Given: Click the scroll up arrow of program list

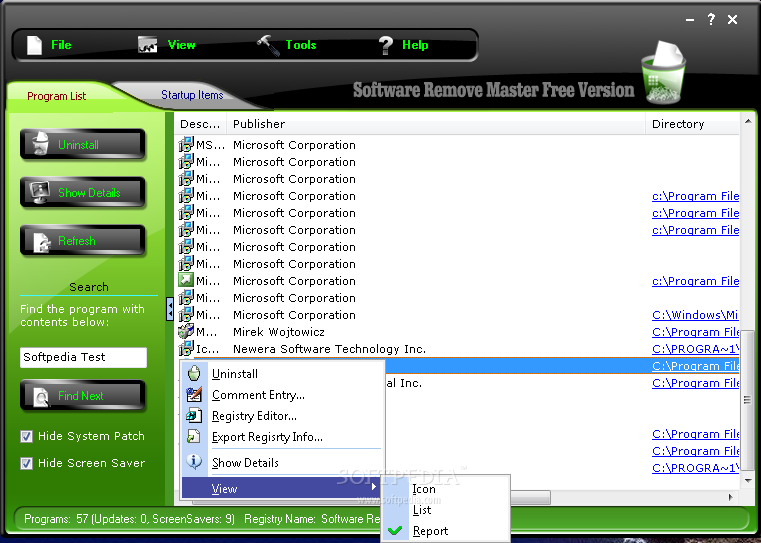Looking at the screenshot, I should coord(747,122).
